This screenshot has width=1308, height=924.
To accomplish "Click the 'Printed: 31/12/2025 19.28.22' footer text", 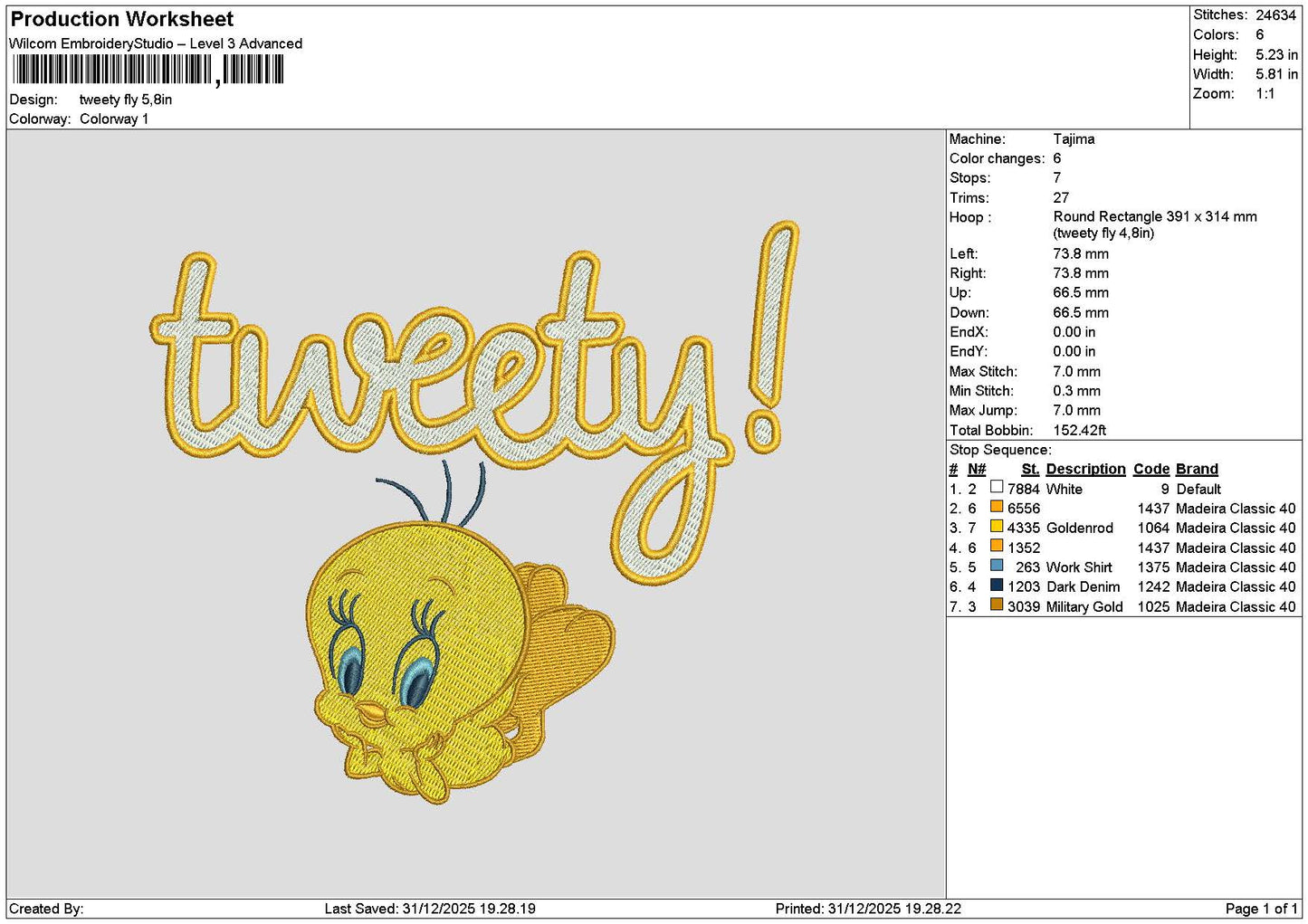I will coord(868,909).
